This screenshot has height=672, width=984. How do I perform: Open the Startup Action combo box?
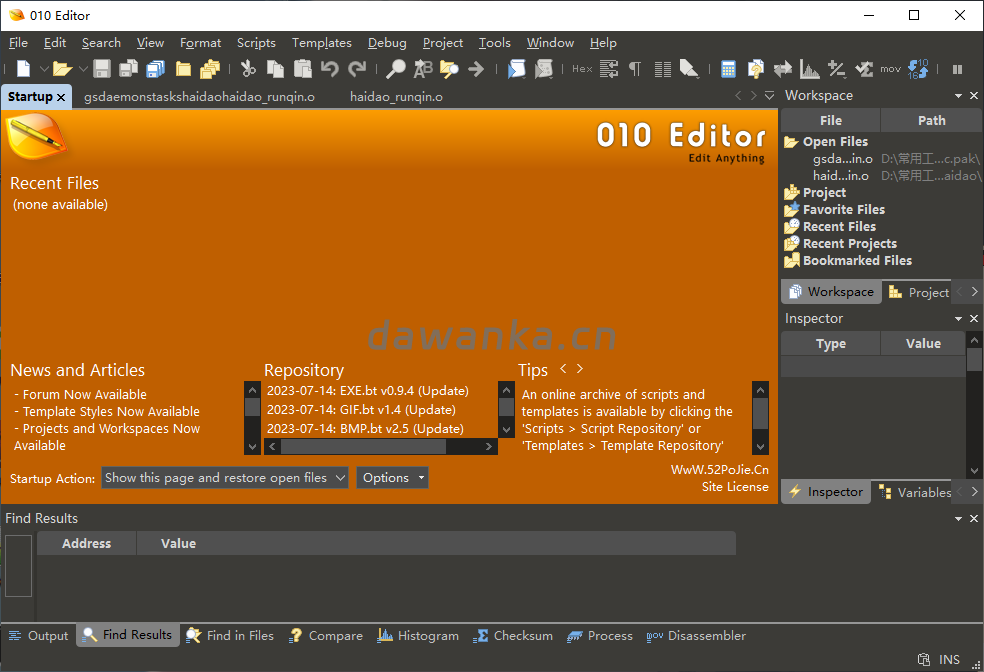tap(225, 477)
